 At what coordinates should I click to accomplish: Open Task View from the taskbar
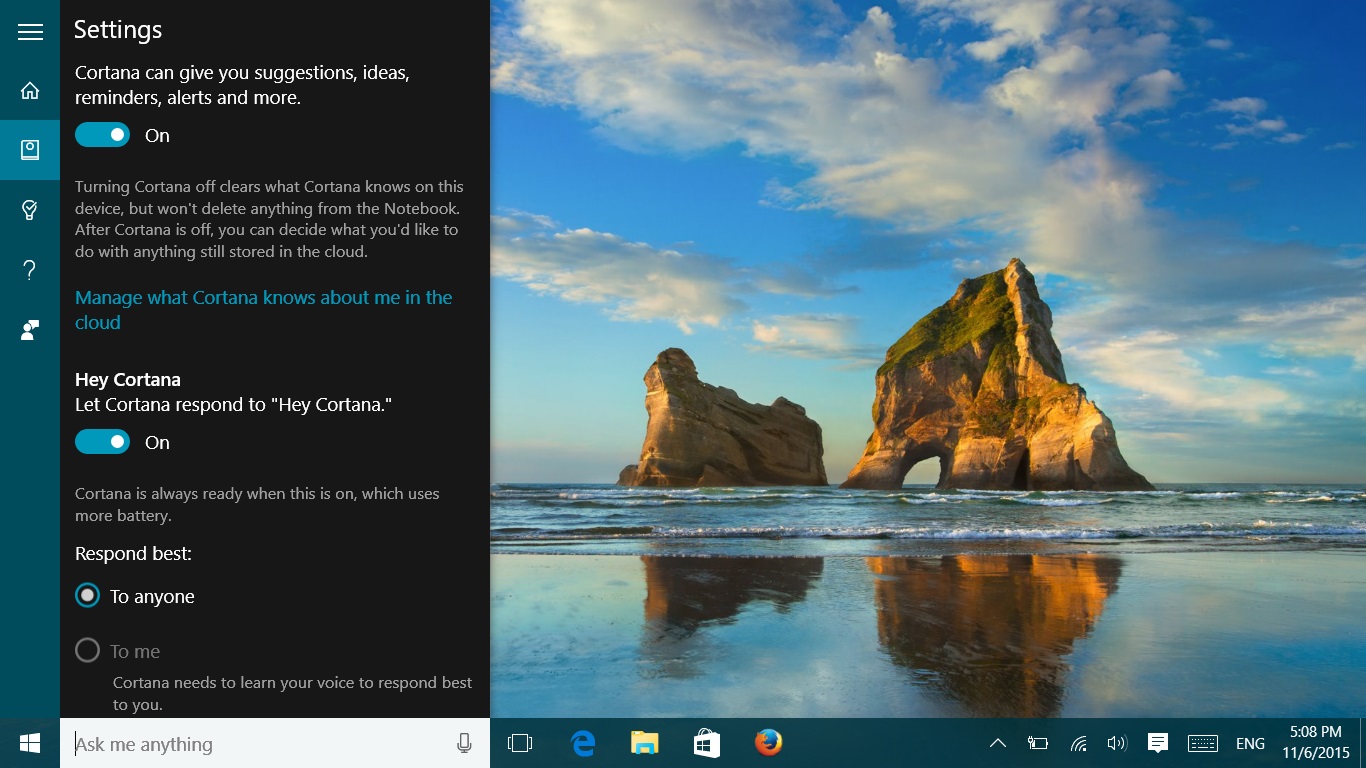click(x=520, y=743)
